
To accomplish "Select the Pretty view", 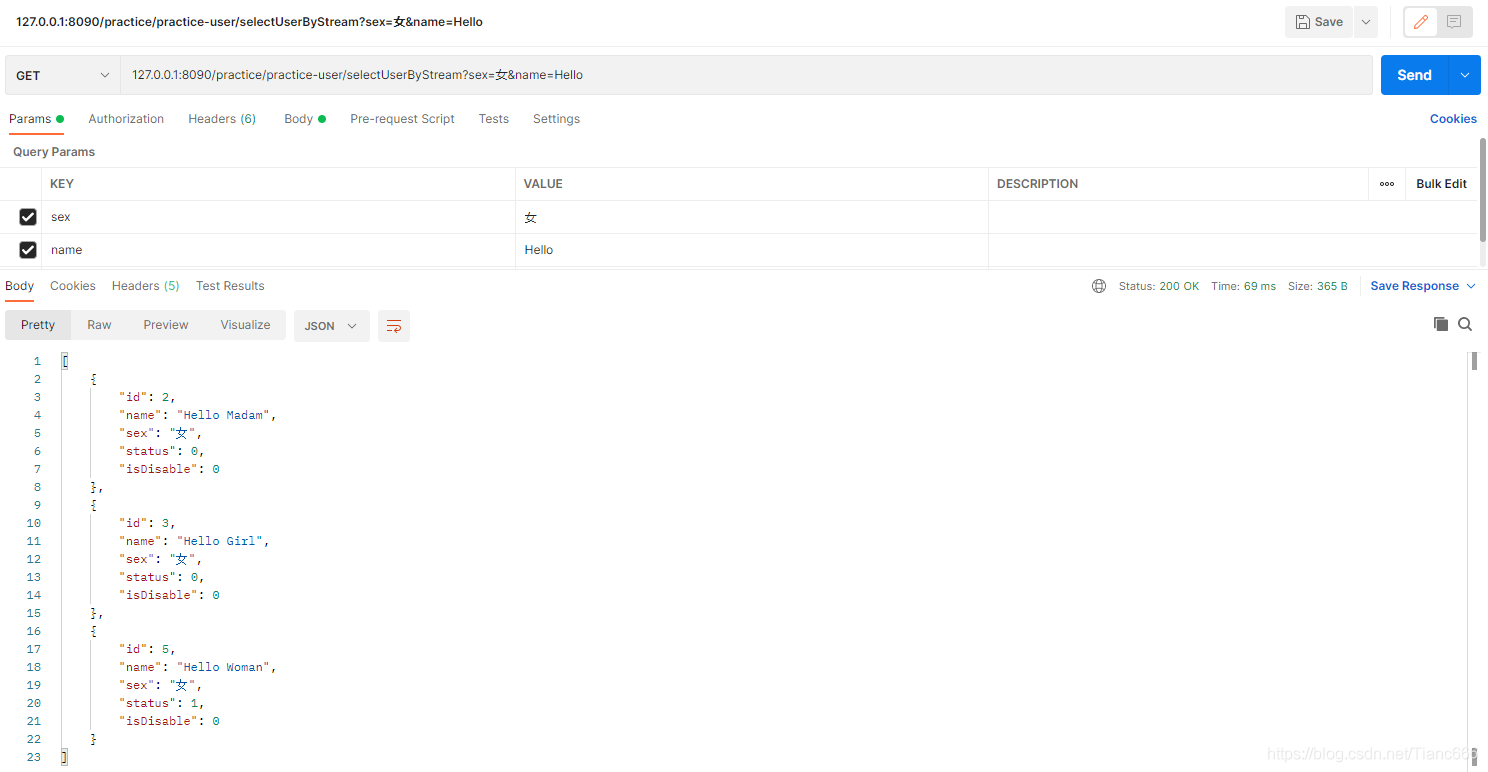I will [x=38, y=325].
